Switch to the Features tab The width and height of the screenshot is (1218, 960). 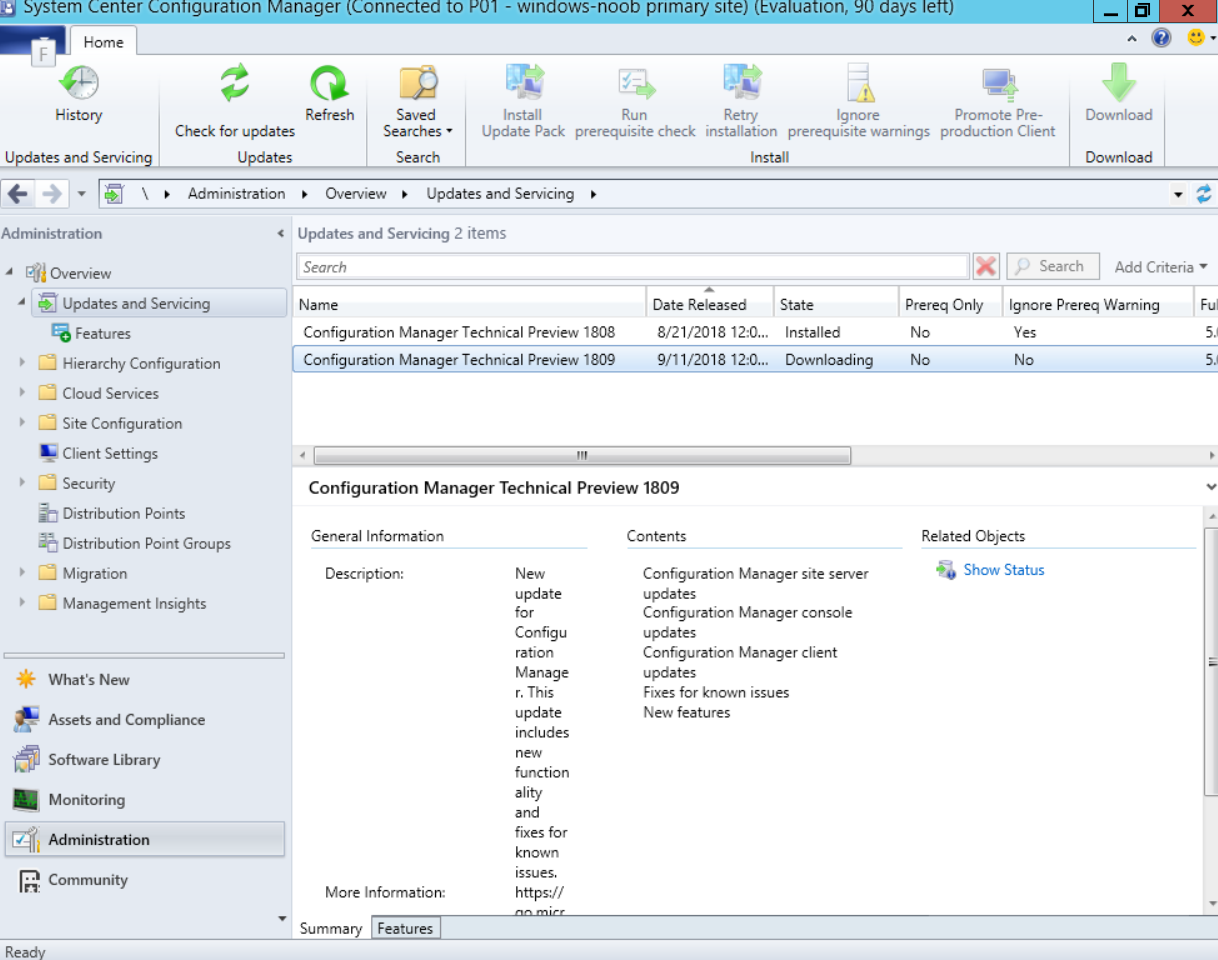[405, 928]
